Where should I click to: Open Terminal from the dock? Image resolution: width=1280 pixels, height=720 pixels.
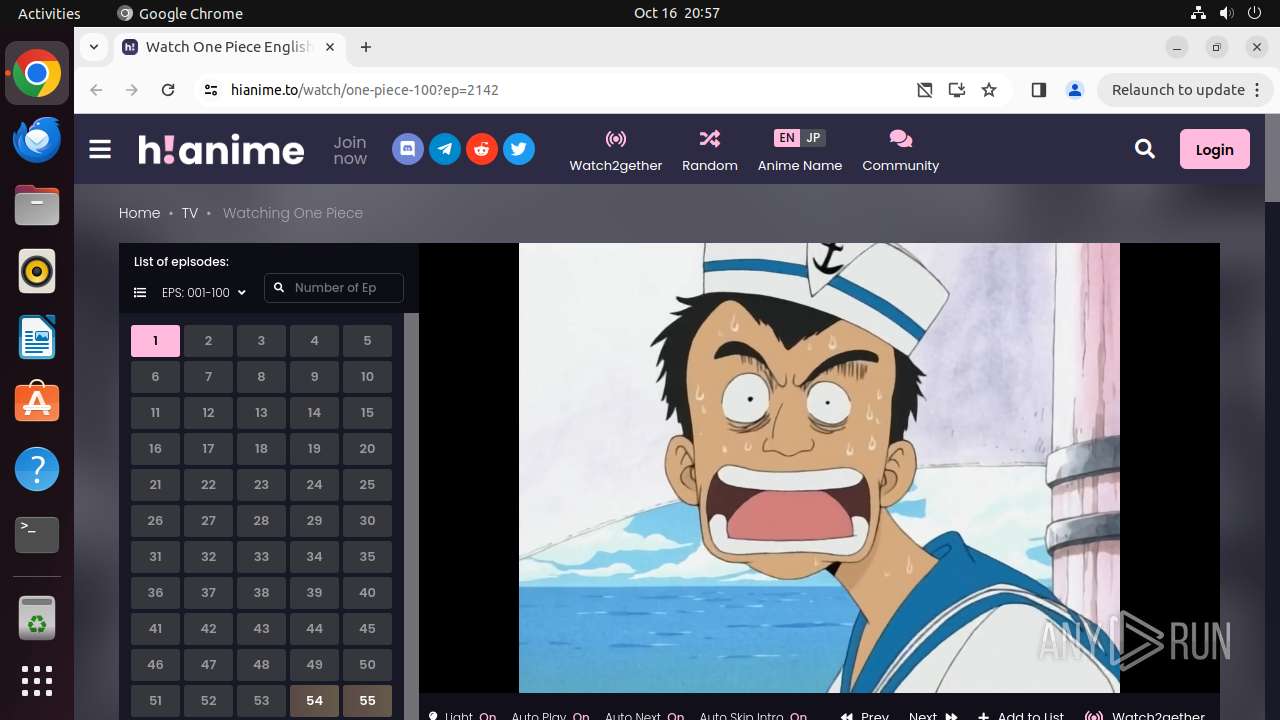point(37,535)
